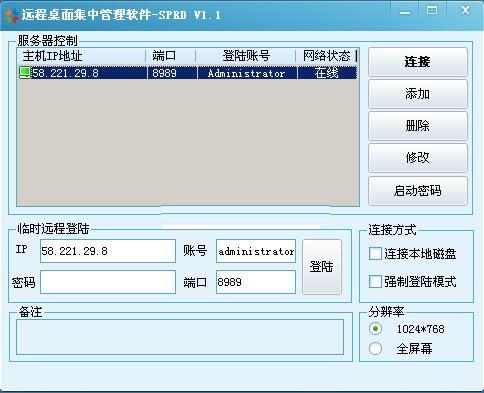Sort by 主机IP地址 column header
Screen dimensions: 484x393
(81, 56)
